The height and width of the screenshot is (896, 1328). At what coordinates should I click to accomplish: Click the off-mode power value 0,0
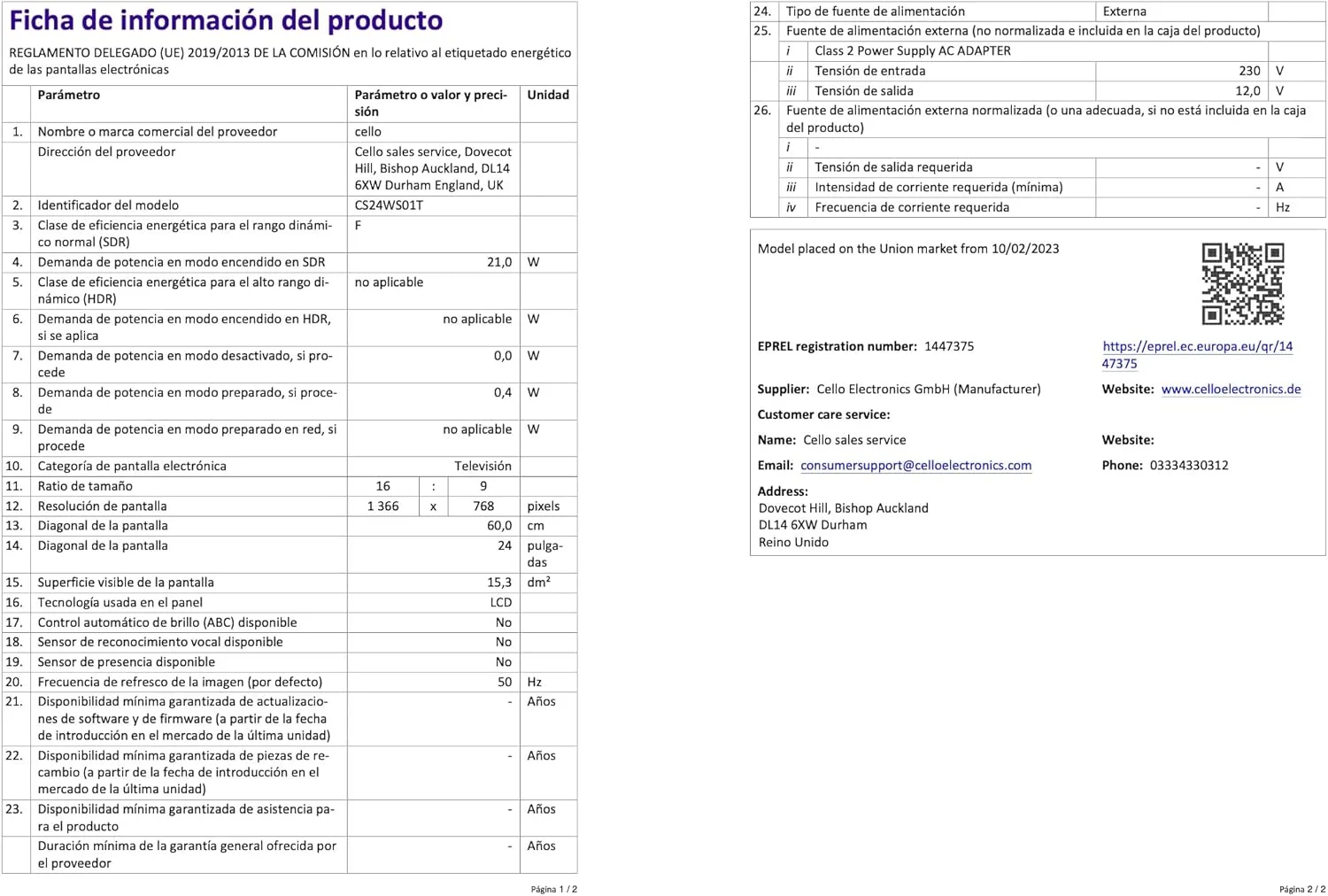503,356
